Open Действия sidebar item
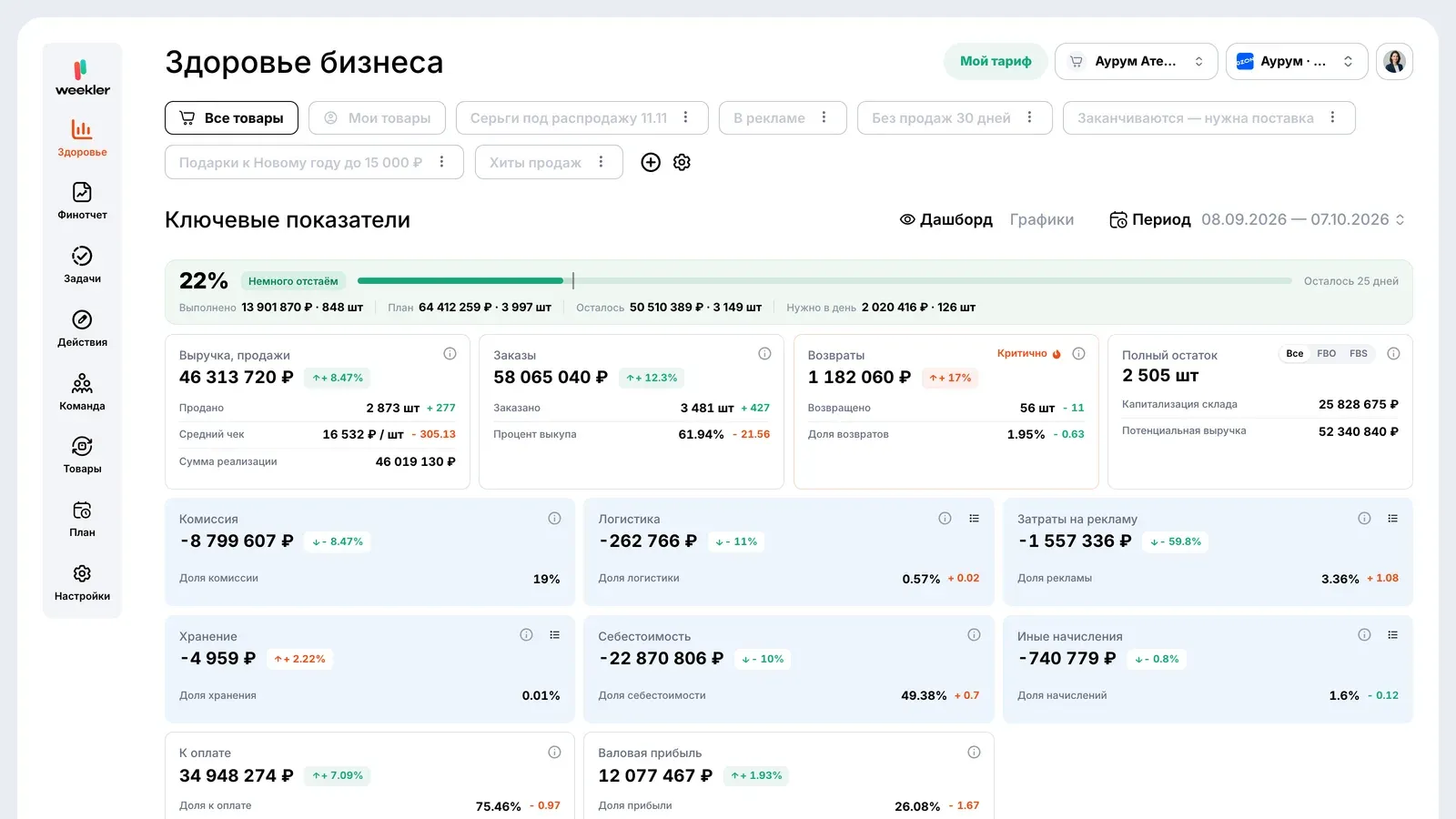 tap(82, 329)
